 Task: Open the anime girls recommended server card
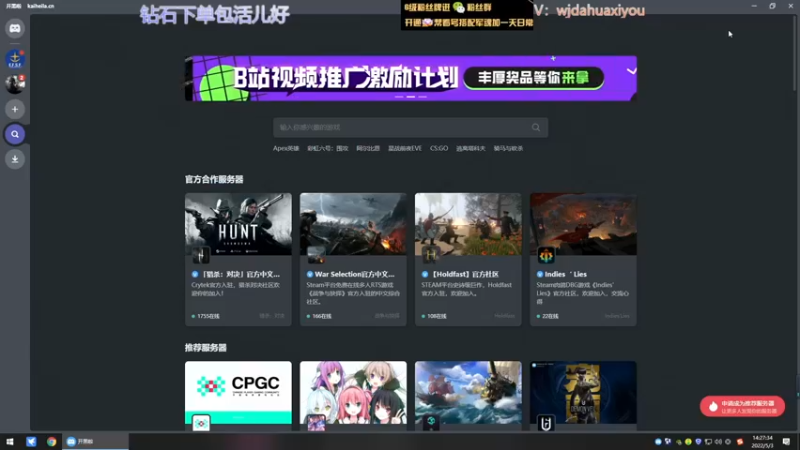point(353,395)
